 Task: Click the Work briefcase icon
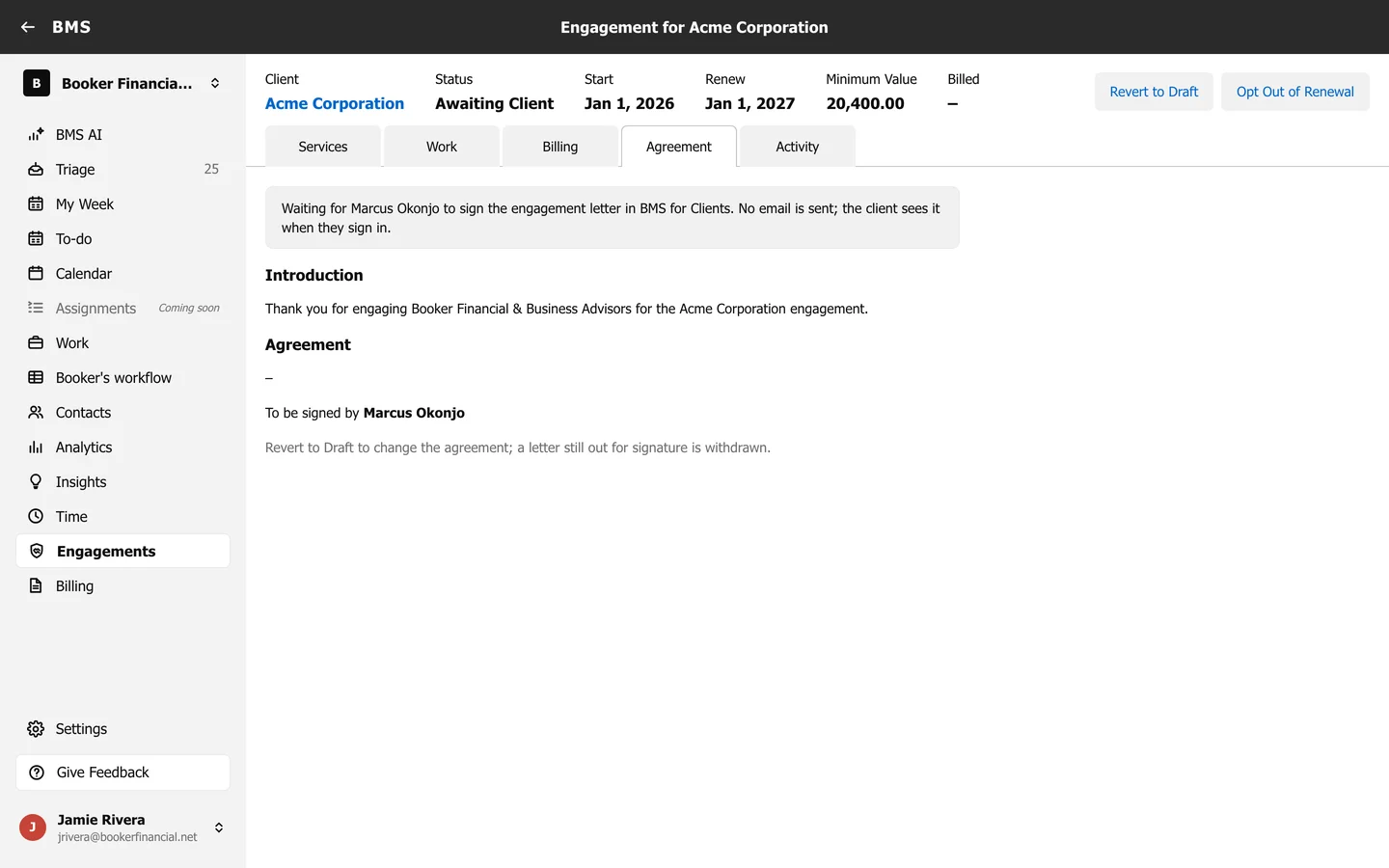click(36, 342)
